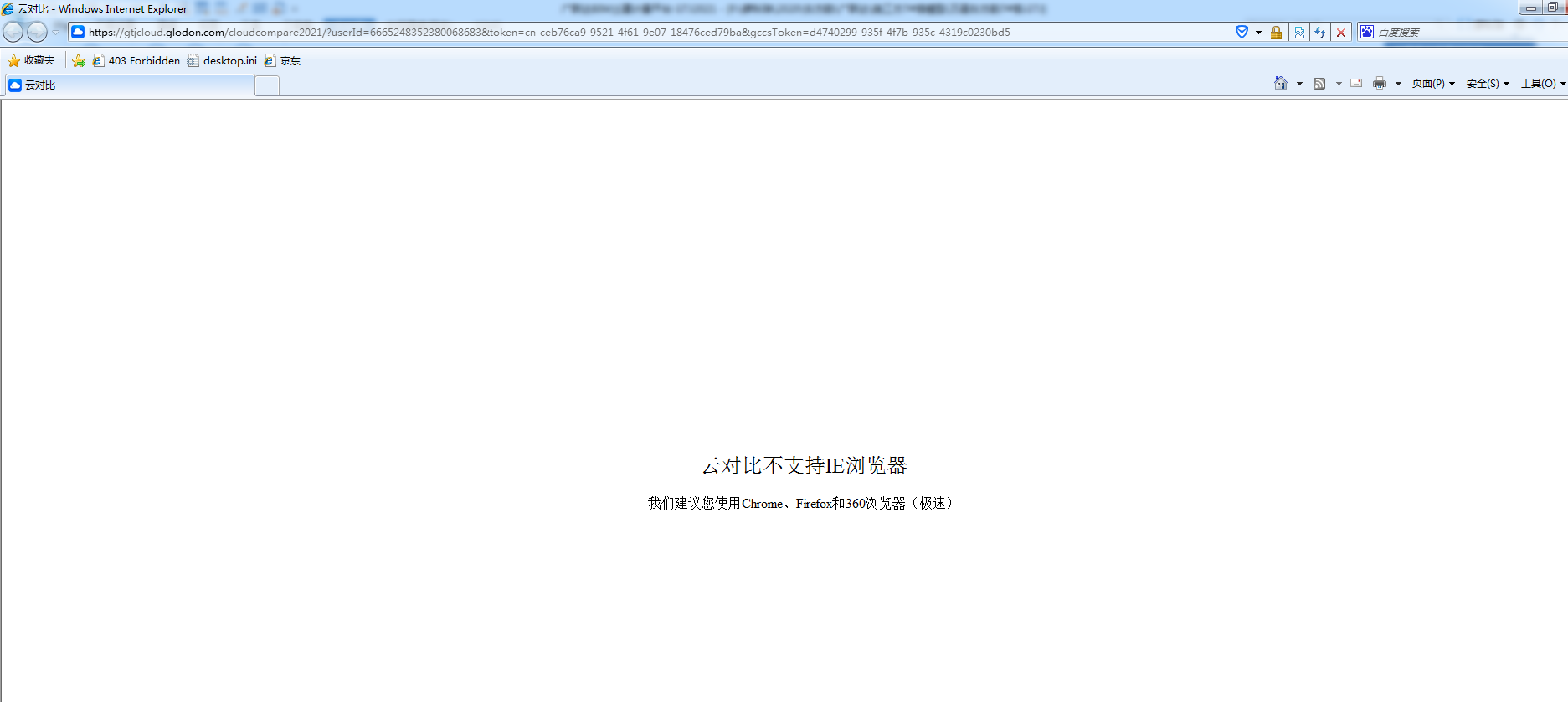This screenshot has width=1568, height=702.
Task: Toggle the Compatibility View page icon
Action: 1299,32
